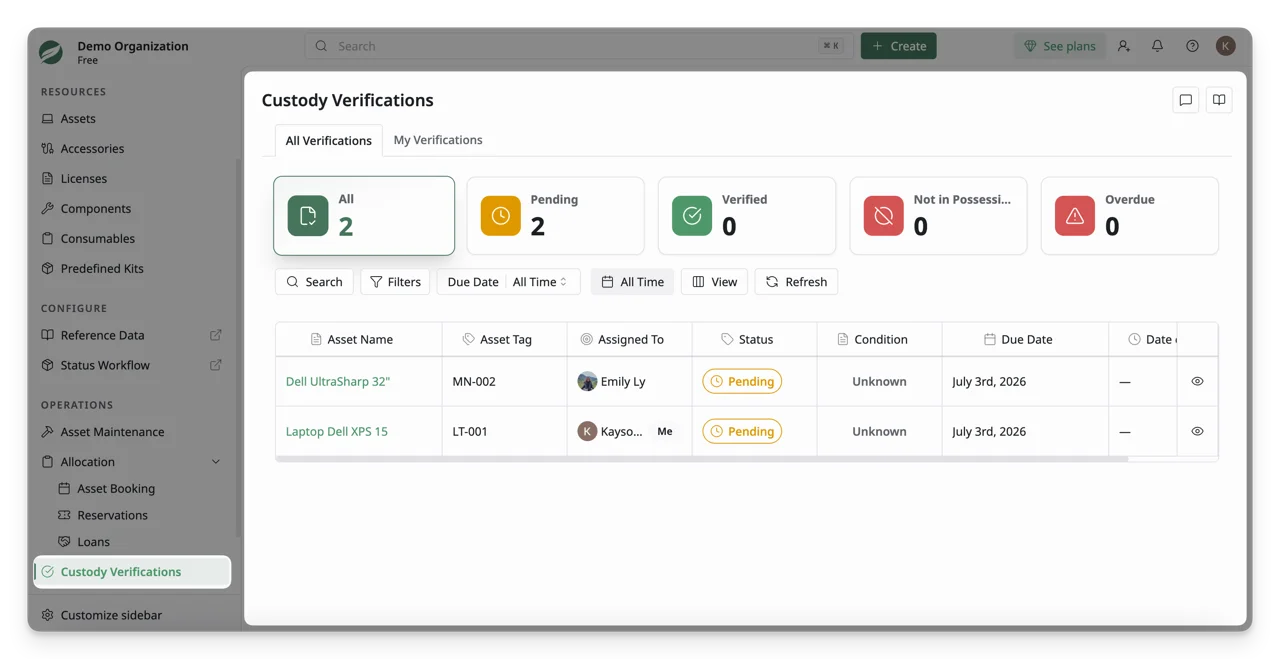Image resolution: width=1280 pixels, height=659 pixels.
Task: Open the Dell UltraSharp 32" asset link
Action: click(338, 381)
